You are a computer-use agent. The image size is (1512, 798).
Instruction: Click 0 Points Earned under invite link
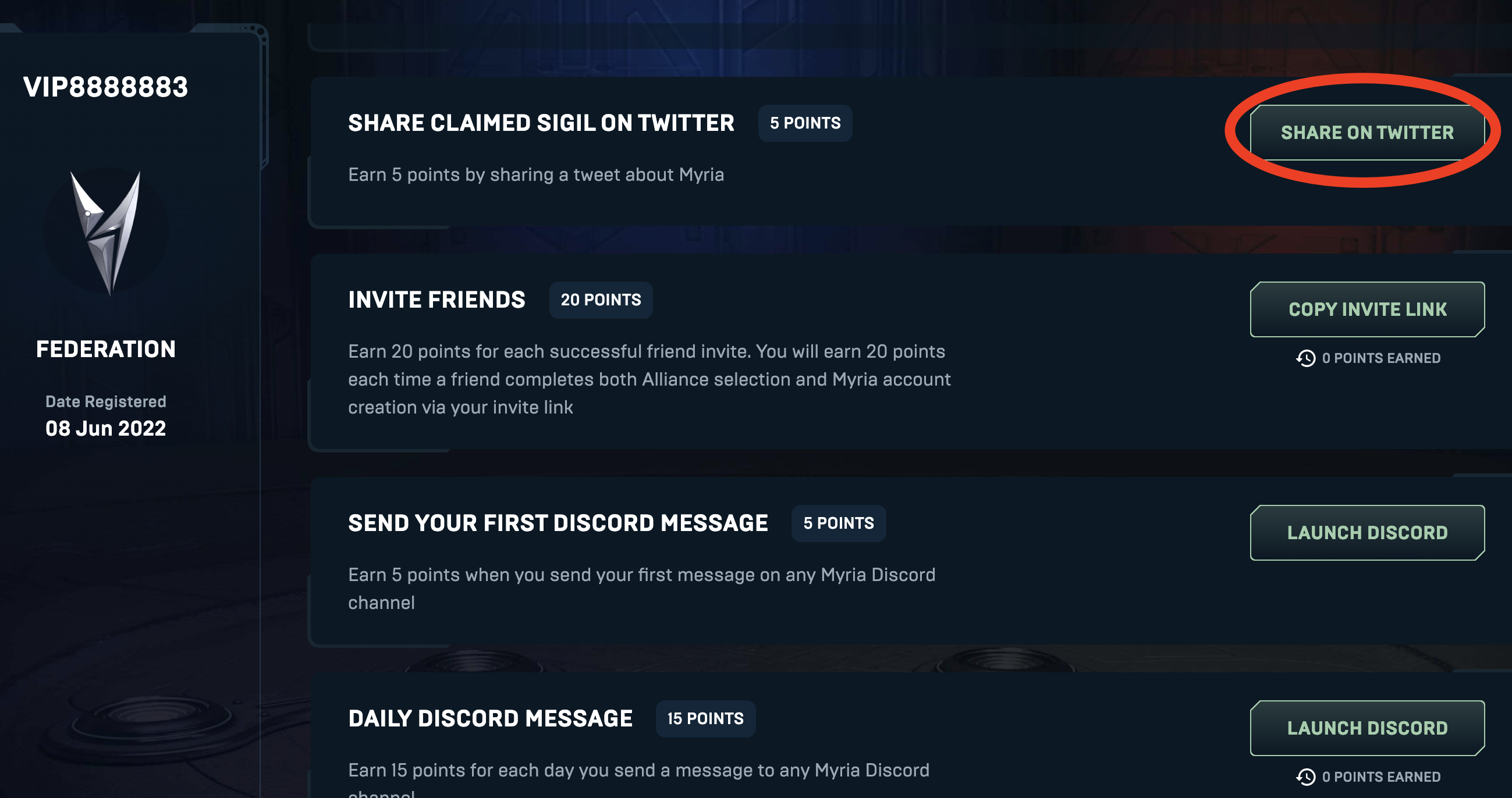click(1381, 358)
